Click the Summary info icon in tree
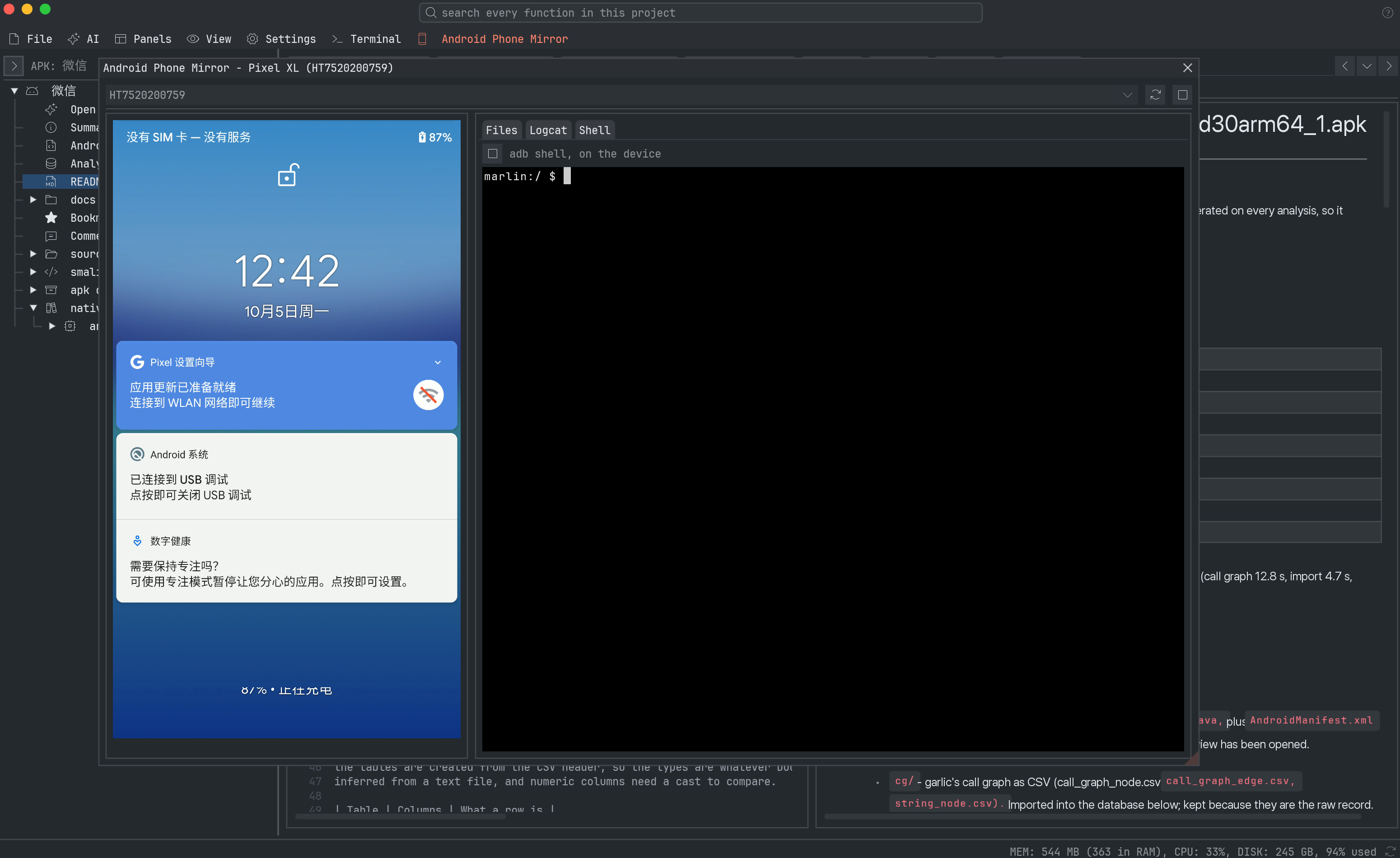This screenshot has width=1400, height=858. (51, 127)
